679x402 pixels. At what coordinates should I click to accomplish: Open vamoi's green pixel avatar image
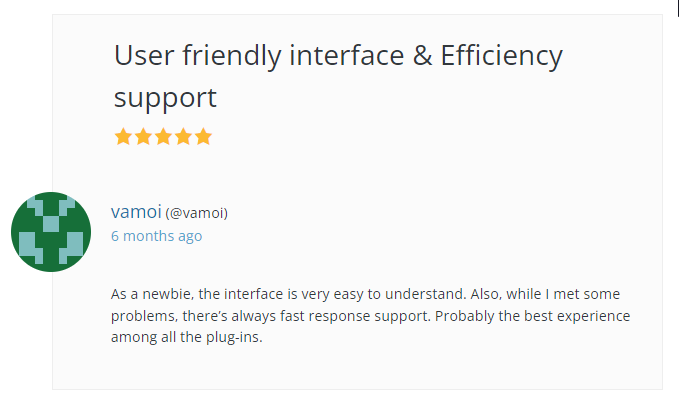(51, 232)
